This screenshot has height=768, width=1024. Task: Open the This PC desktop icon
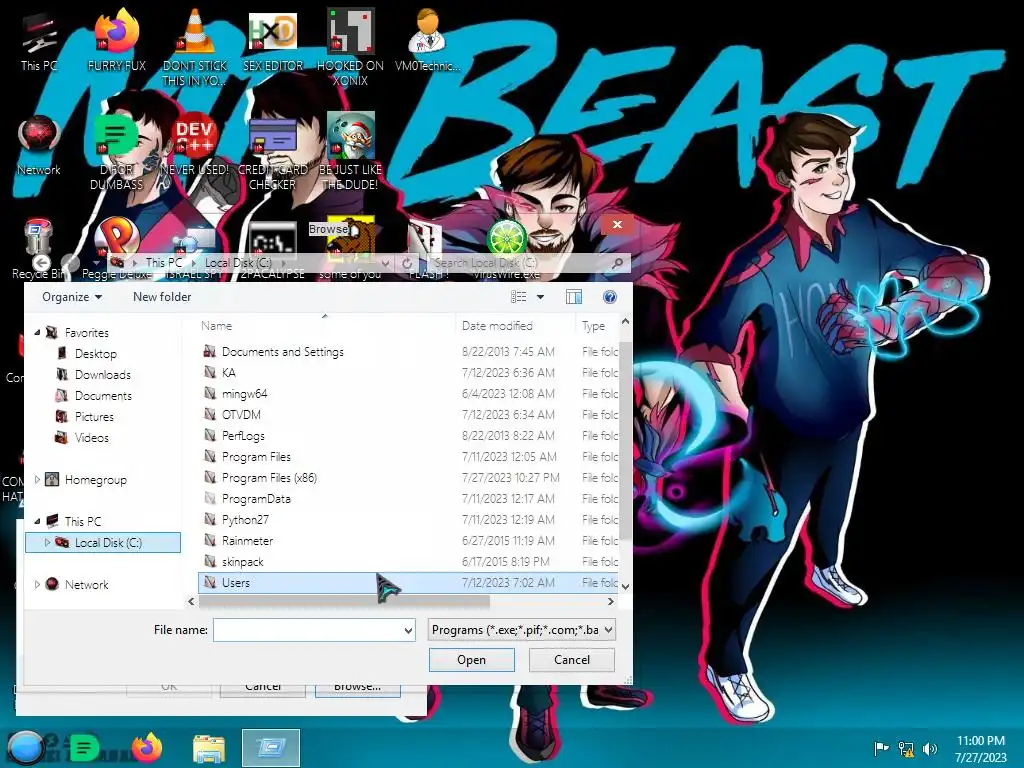coord(39,40)
